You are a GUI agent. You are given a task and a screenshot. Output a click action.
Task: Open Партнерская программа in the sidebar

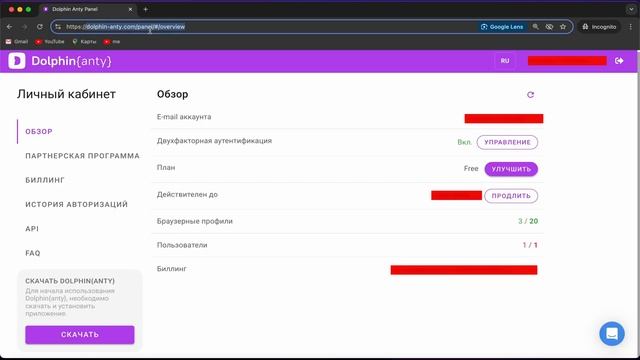82,156
